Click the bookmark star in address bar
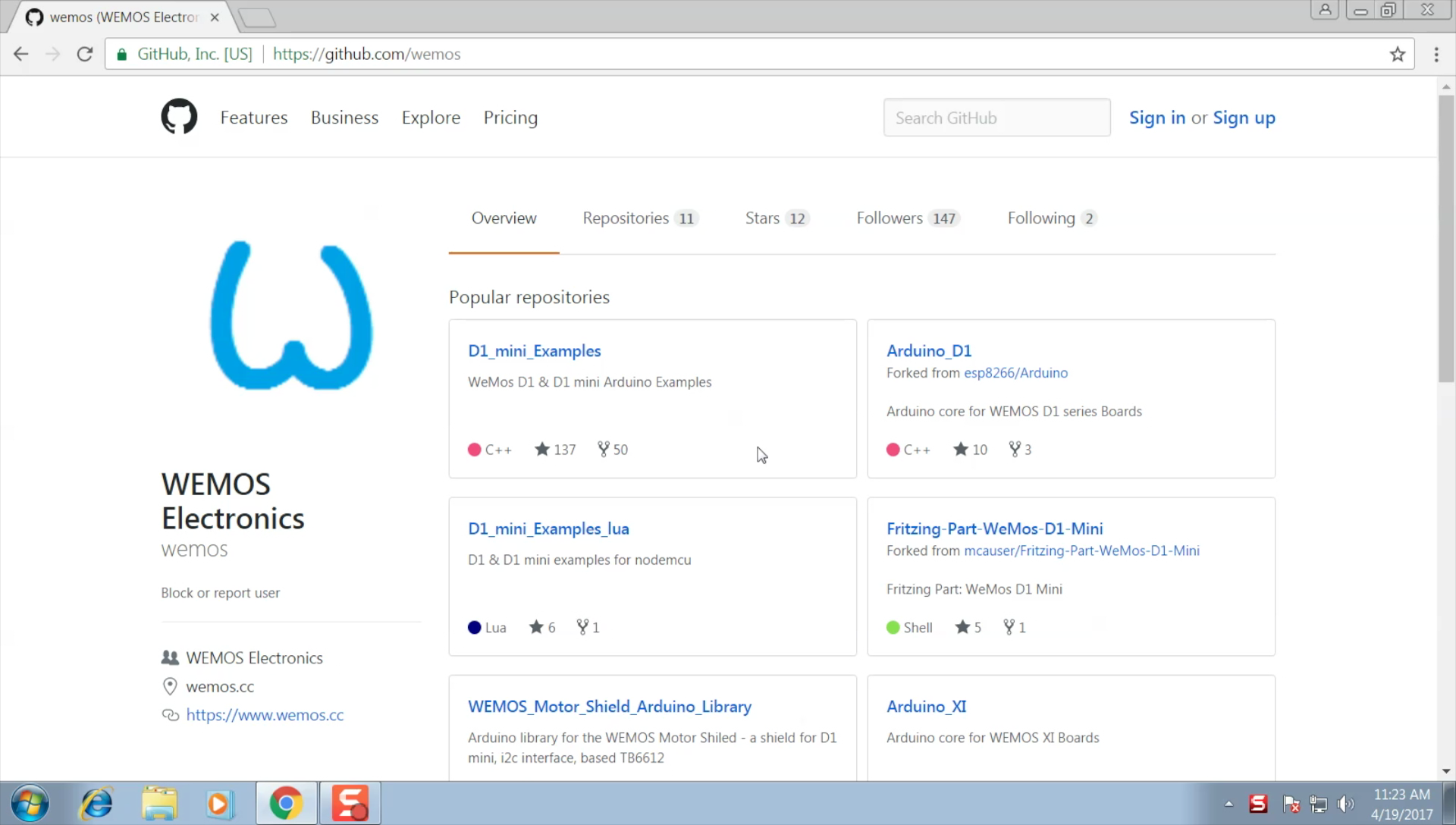Screen dimensions: 1456x825 coord(1397,54)
